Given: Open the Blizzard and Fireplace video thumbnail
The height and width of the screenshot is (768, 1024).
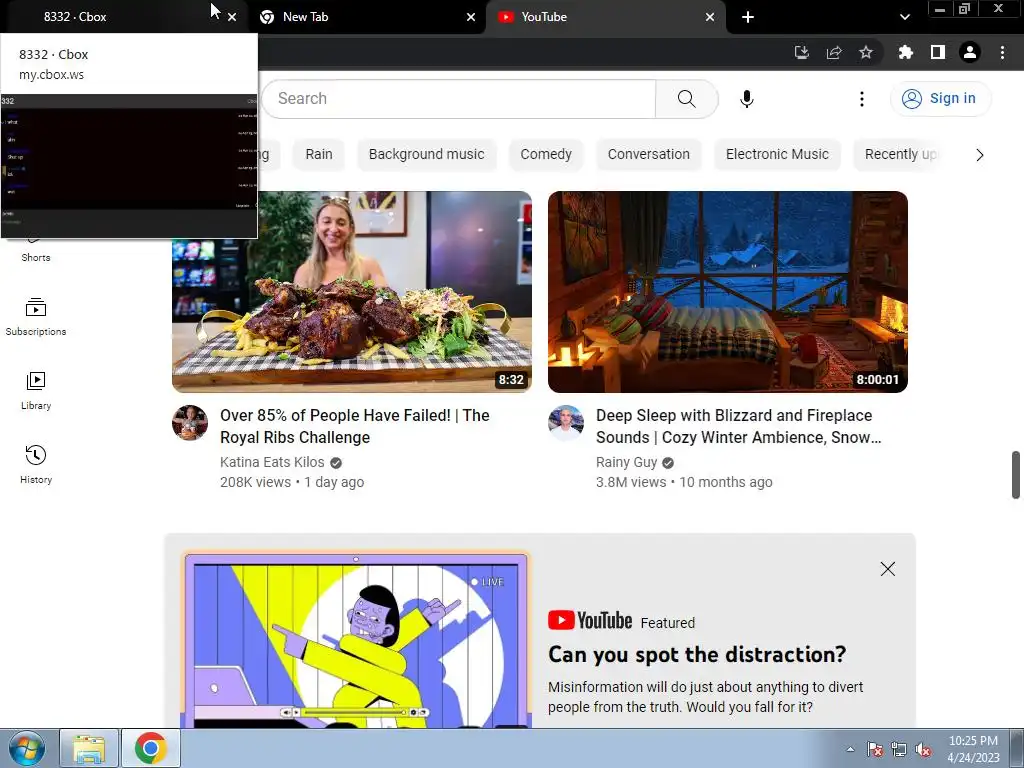Looking at the screenshot, I should (x=728, y=292).
